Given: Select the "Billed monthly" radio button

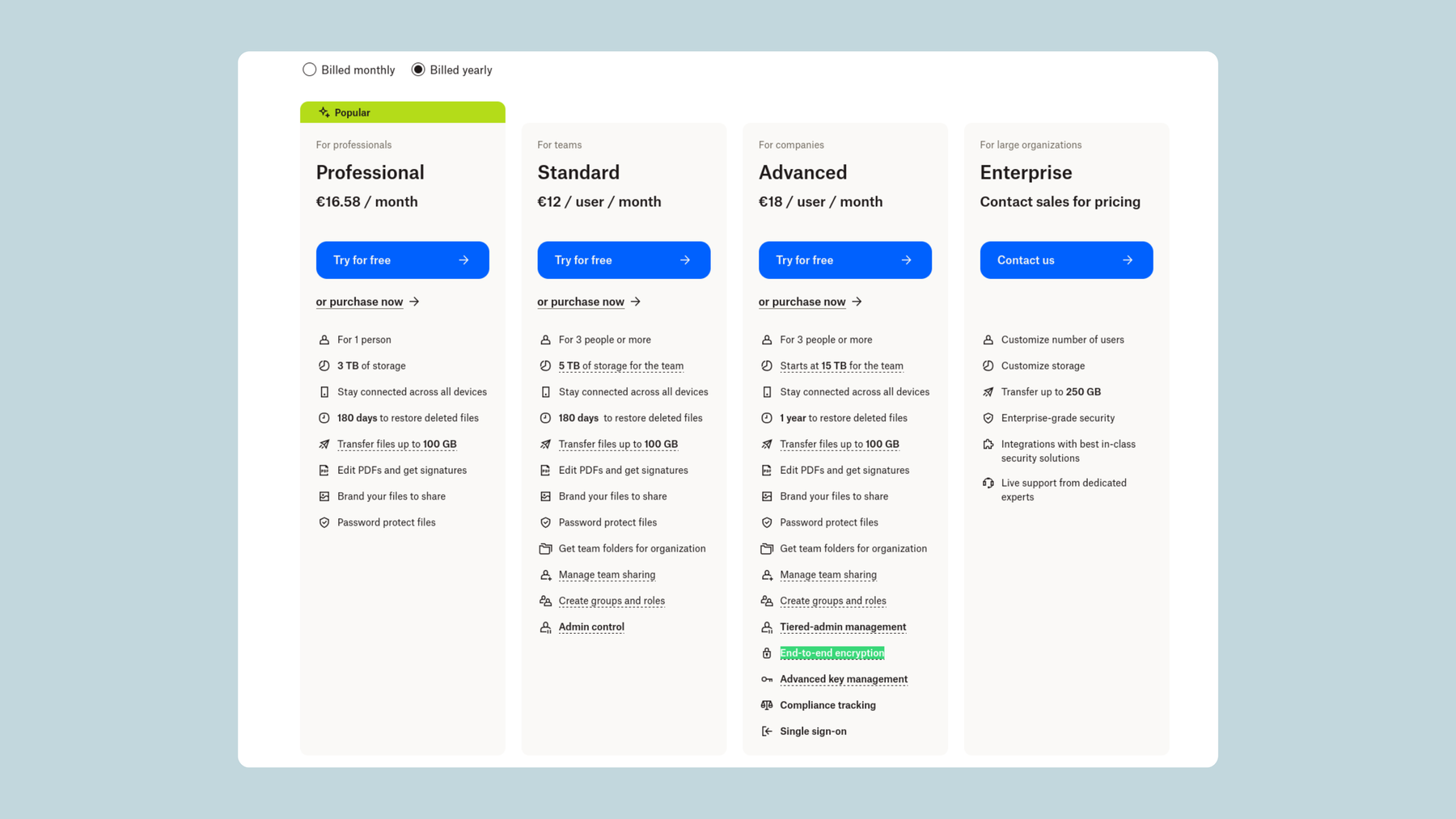Looking at the screenshot, I should [309, 70].
